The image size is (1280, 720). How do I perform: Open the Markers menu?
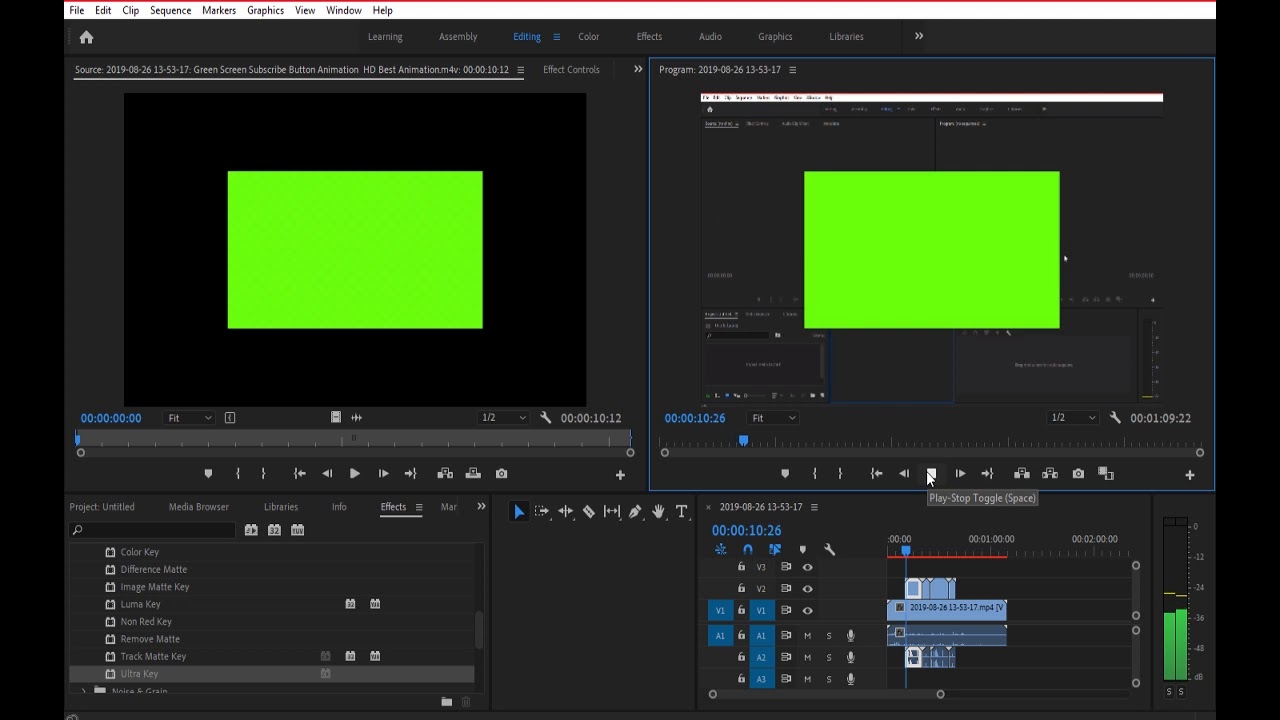[x=219, y=10]
